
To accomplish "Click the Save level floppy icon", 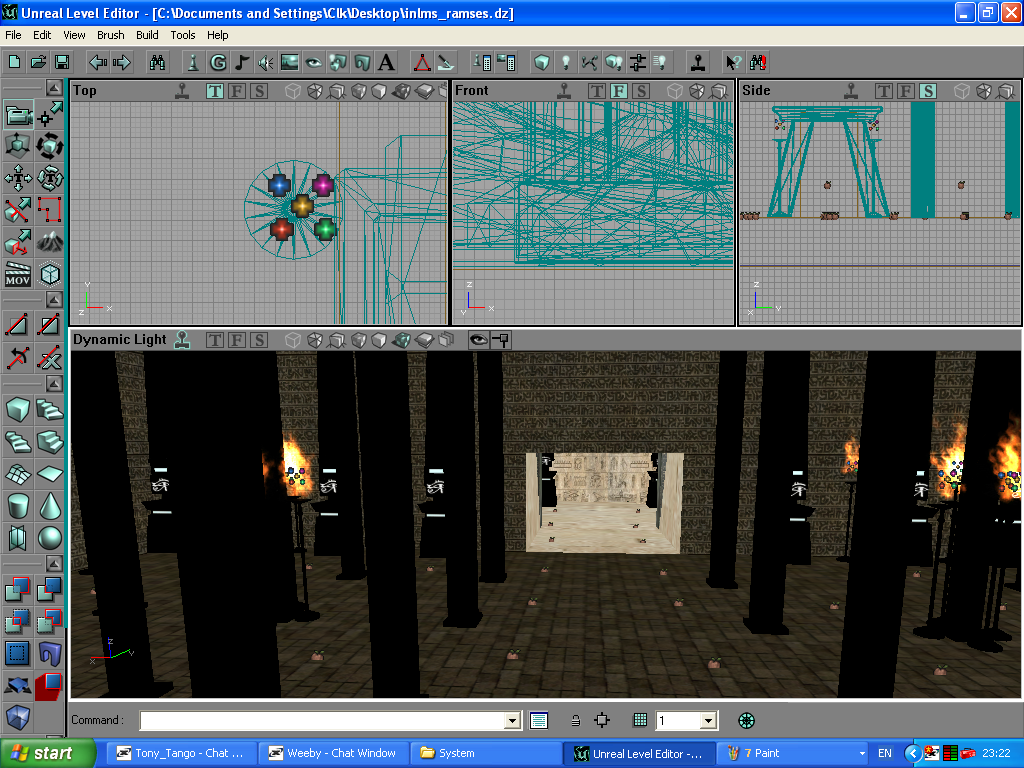I will pos(62,62).
